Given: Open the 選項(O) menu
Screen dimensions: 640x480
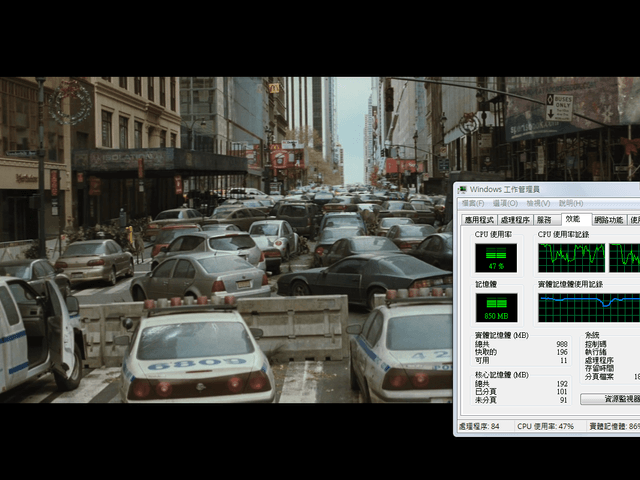Looking at the screenshot, I should coord(505,203).
